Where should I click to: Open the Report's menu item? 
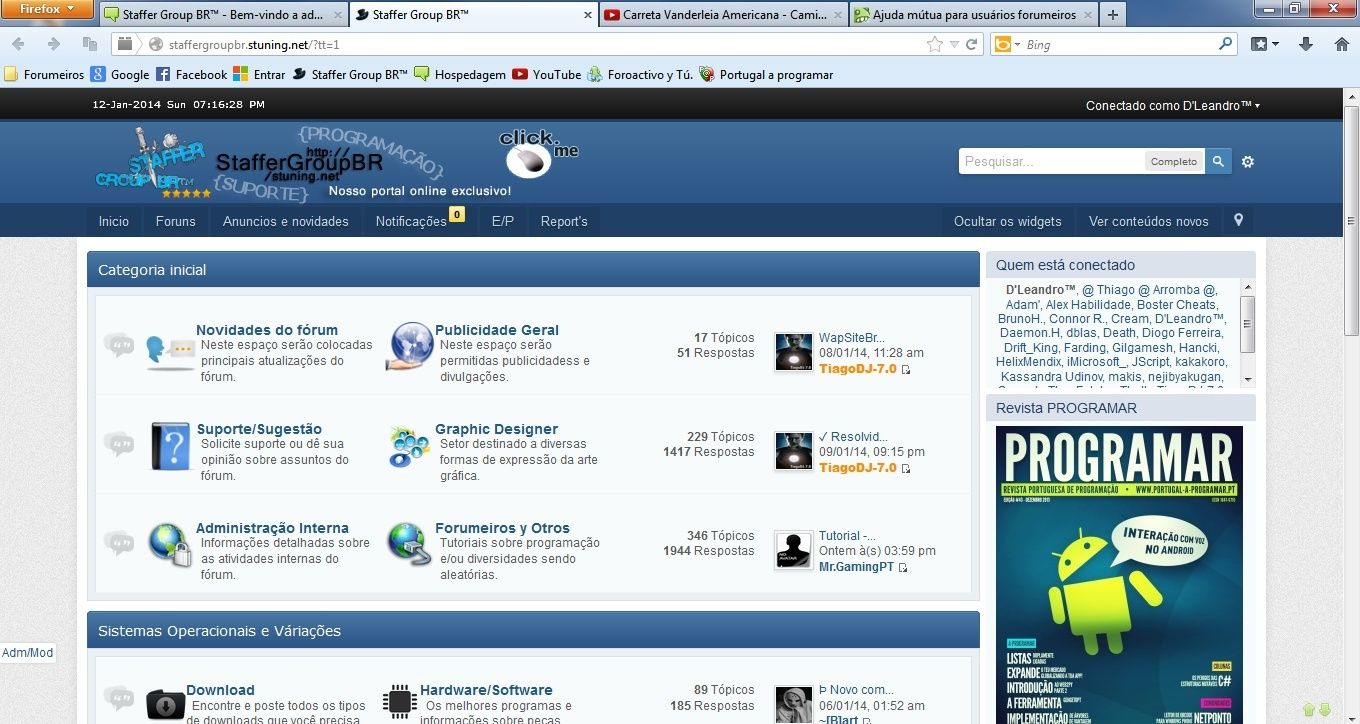click(x=564, y=221)
